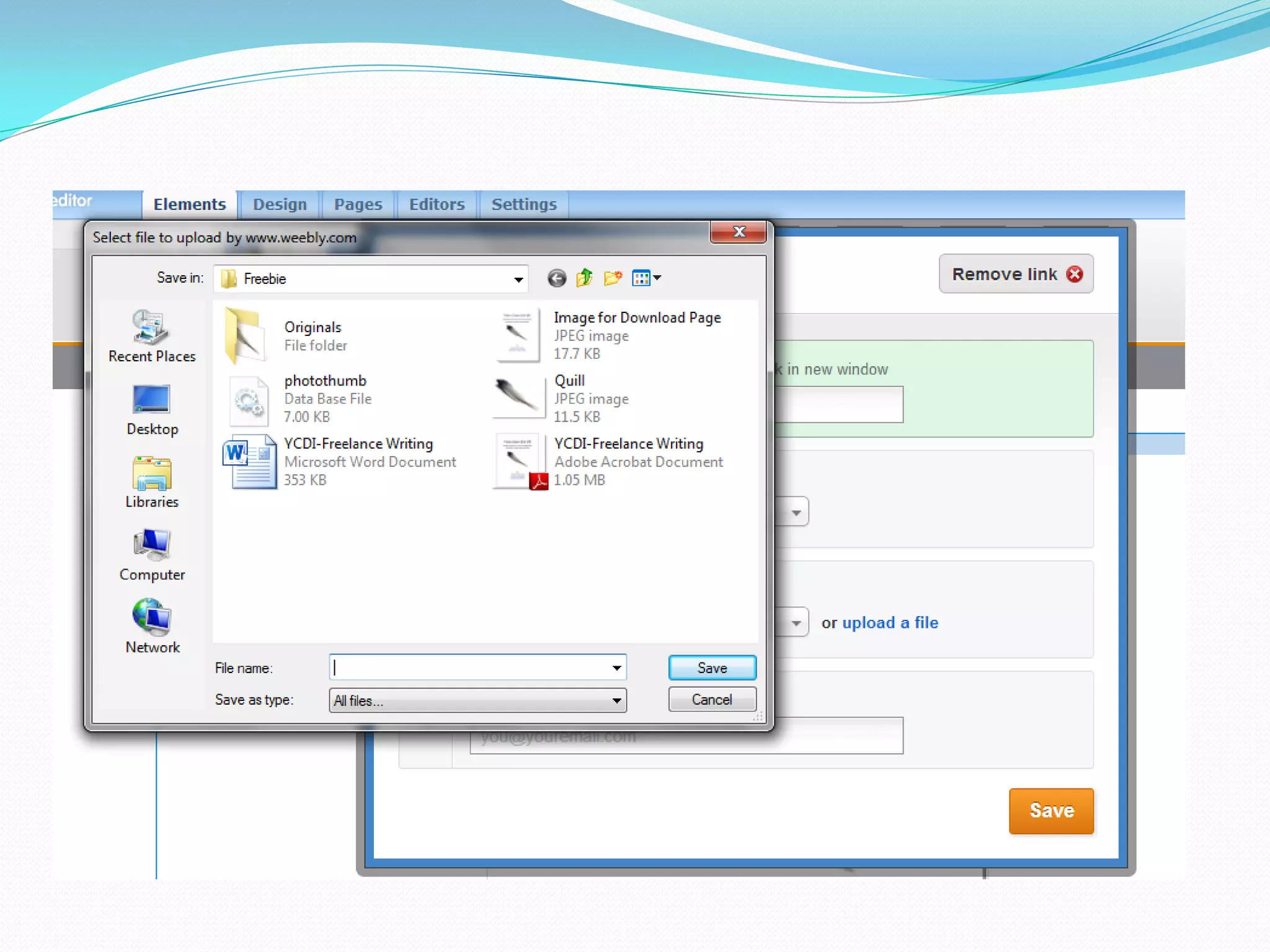Expand the File name dropdown arrow

616,668
